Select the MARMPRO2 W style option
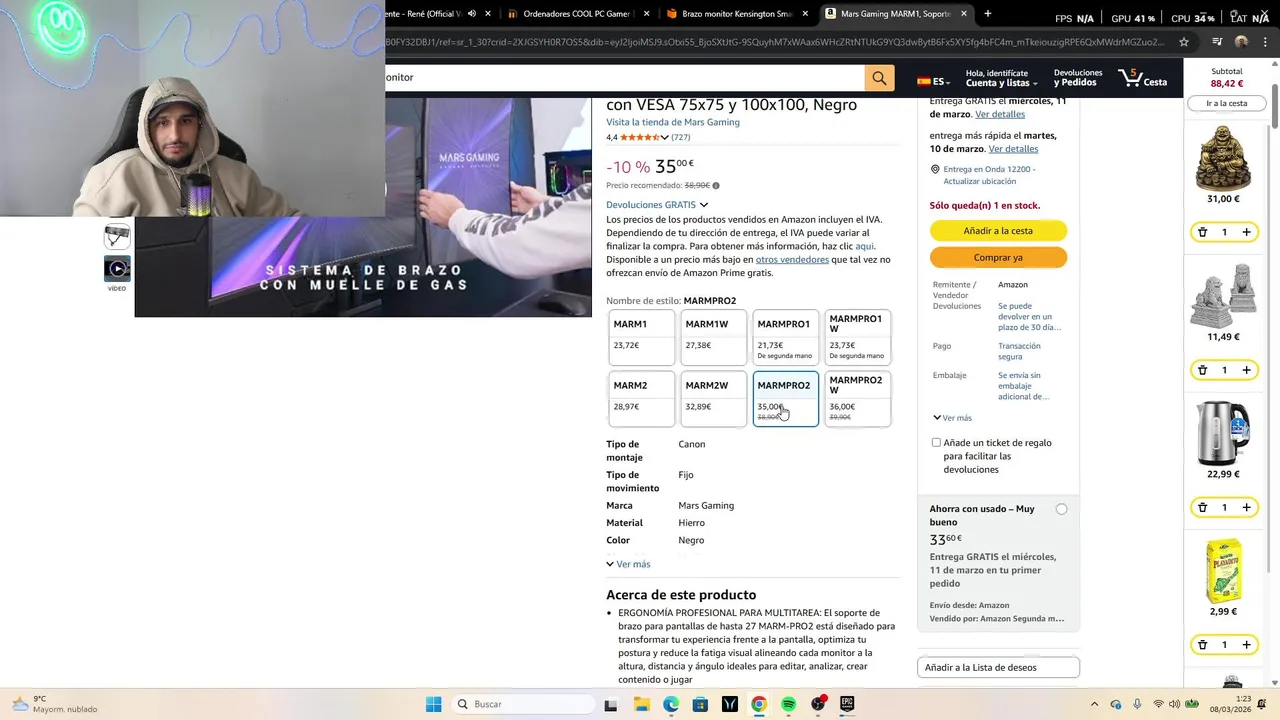This screenshot has height=720, width=1280. pyautogui.click(x=857, y=399)
